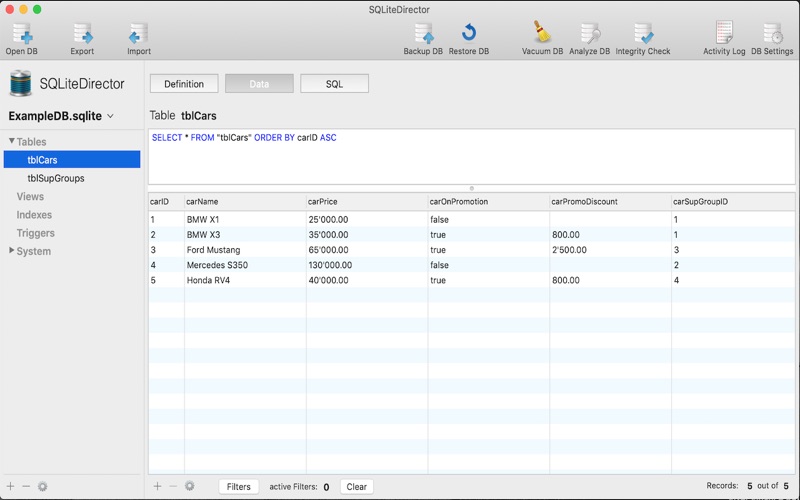
Task: Expand the System tree section
Action: pos(11,250)
